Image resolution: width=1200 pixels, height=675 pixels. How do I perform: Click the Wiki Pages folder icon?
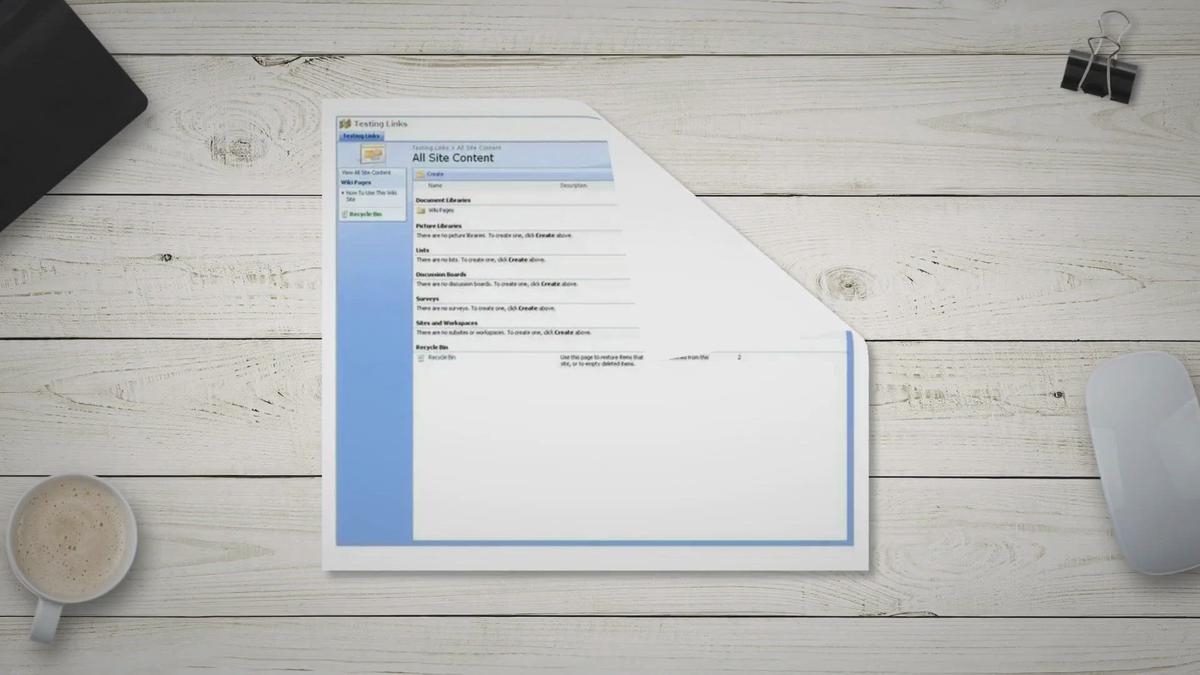click(x=422, y=210)
